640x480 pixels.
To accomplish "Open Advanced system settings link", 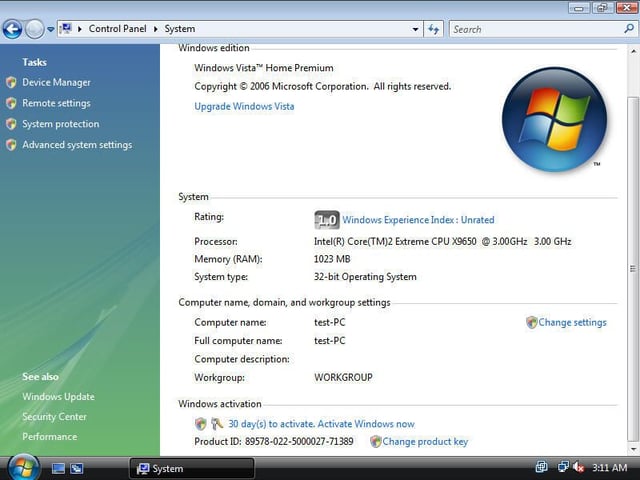I will 77,145.
